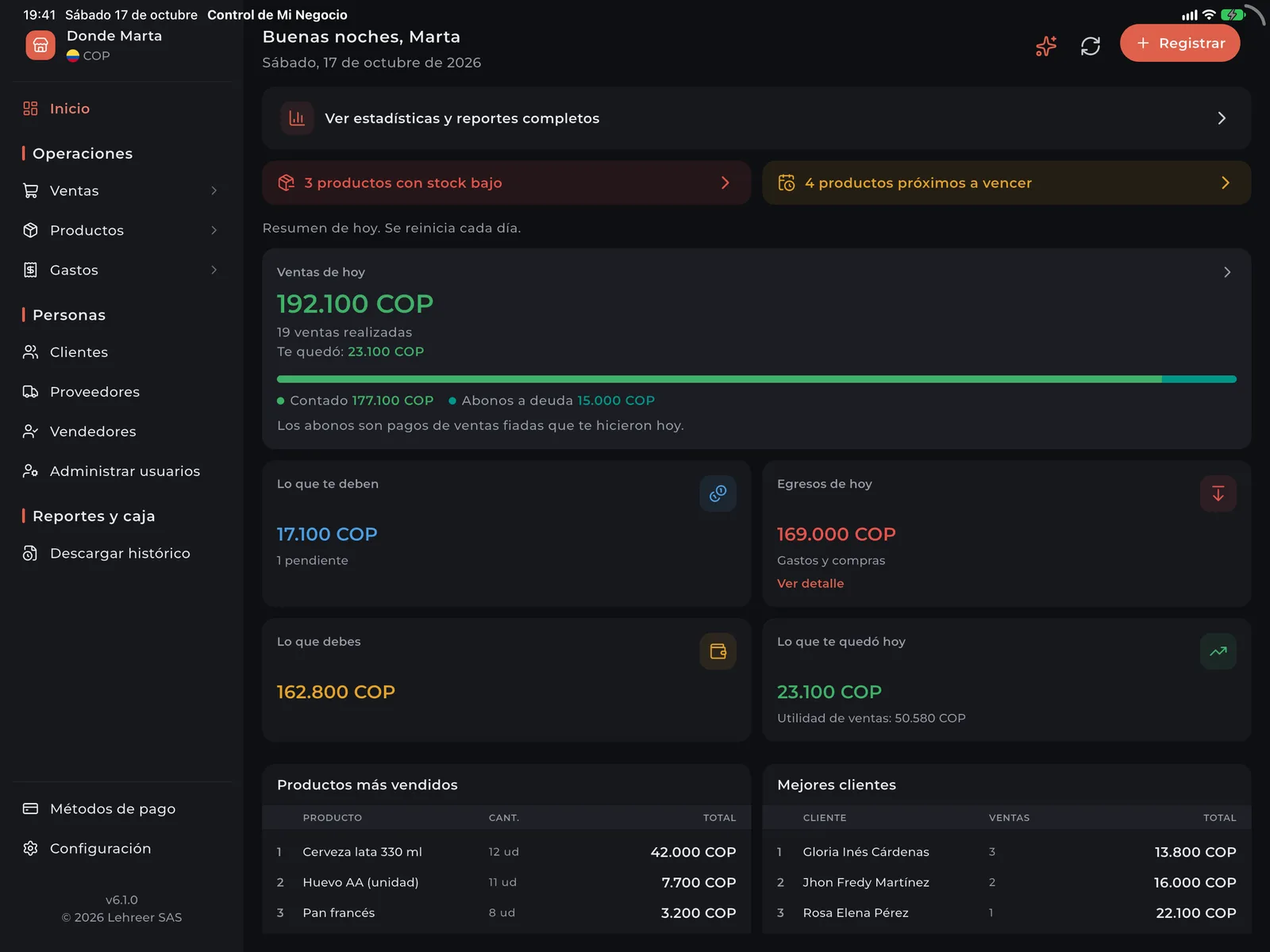Click the wallet icon in Lo que debes
The width and height of the screenshot is (1270, 952).
718,651
